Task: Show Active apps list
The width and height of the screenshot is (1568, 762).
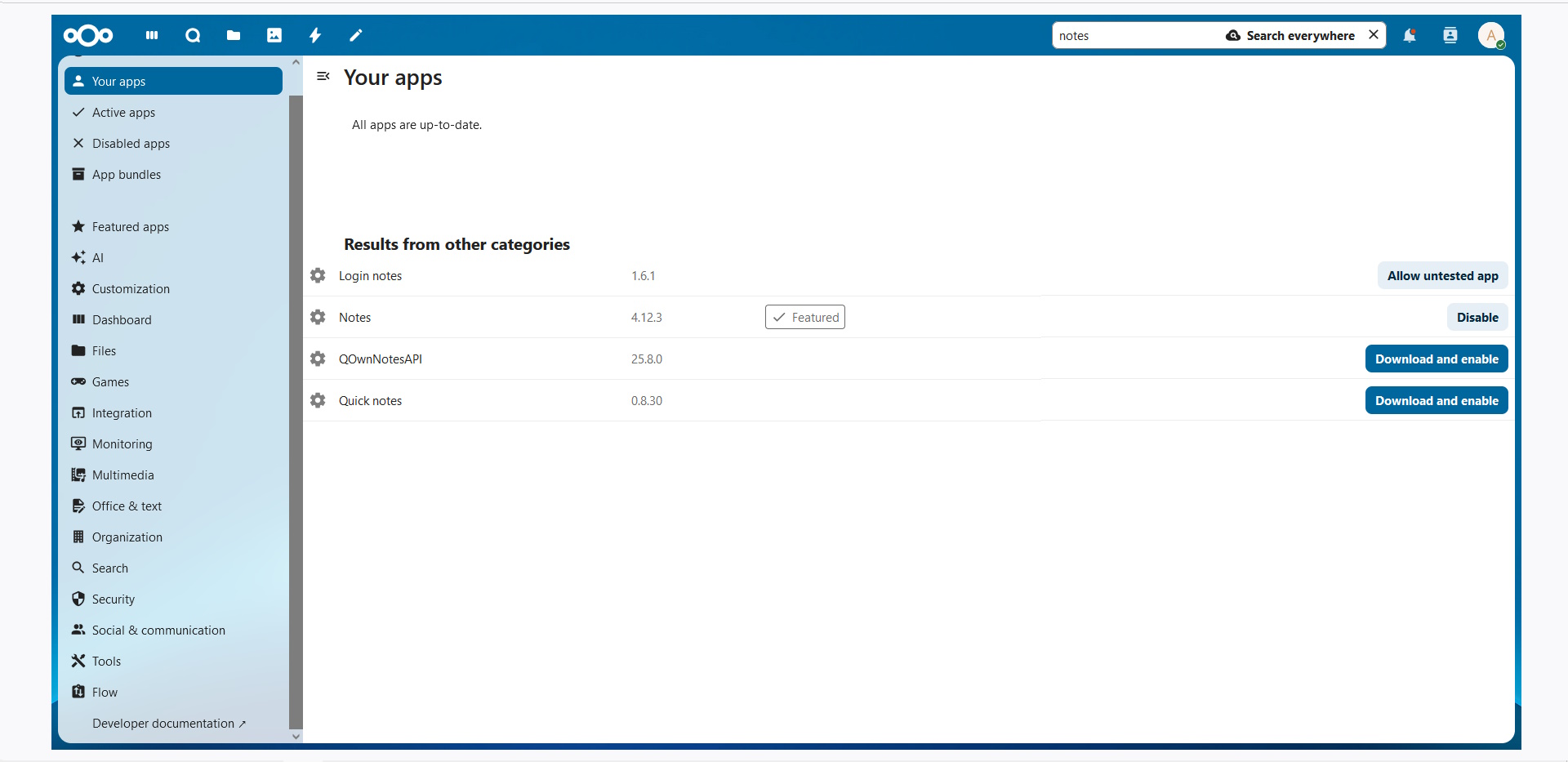Action: click(x=173, y=112)
